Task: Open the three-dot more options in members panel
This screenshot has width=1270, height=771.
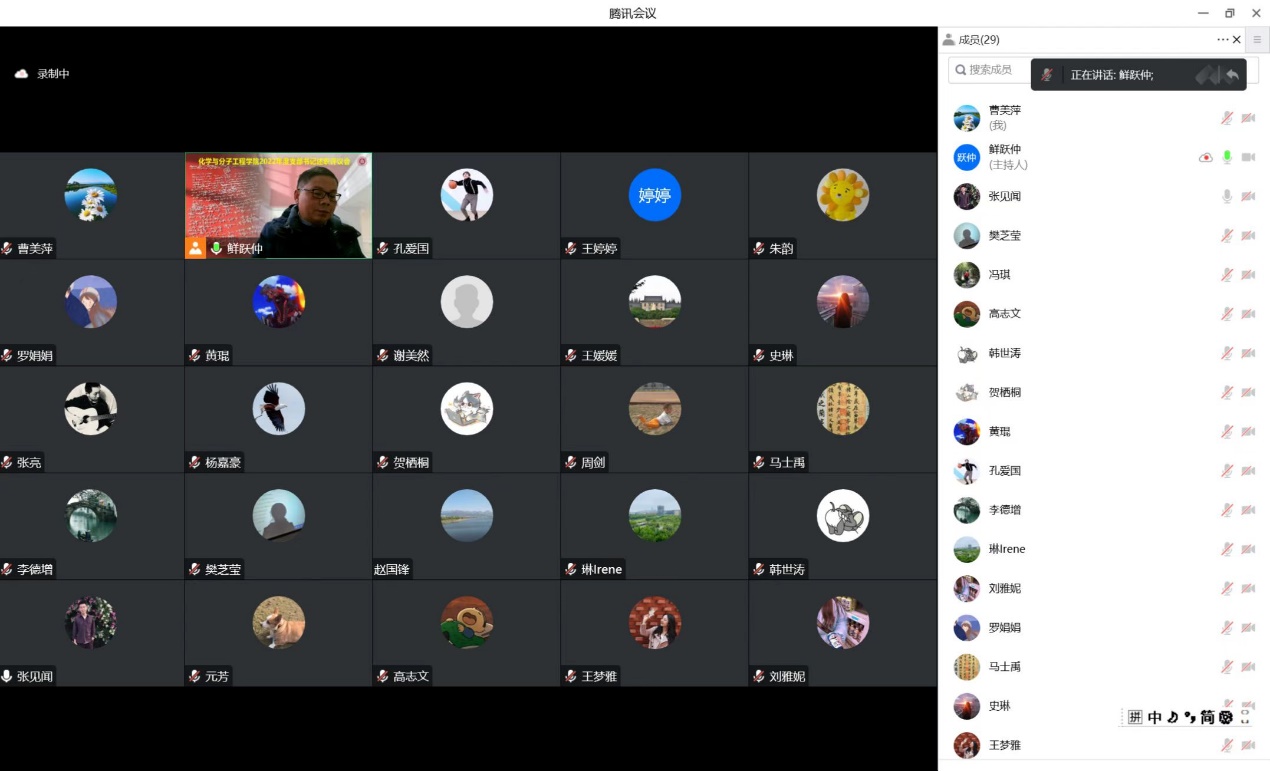Action: 1222,40
